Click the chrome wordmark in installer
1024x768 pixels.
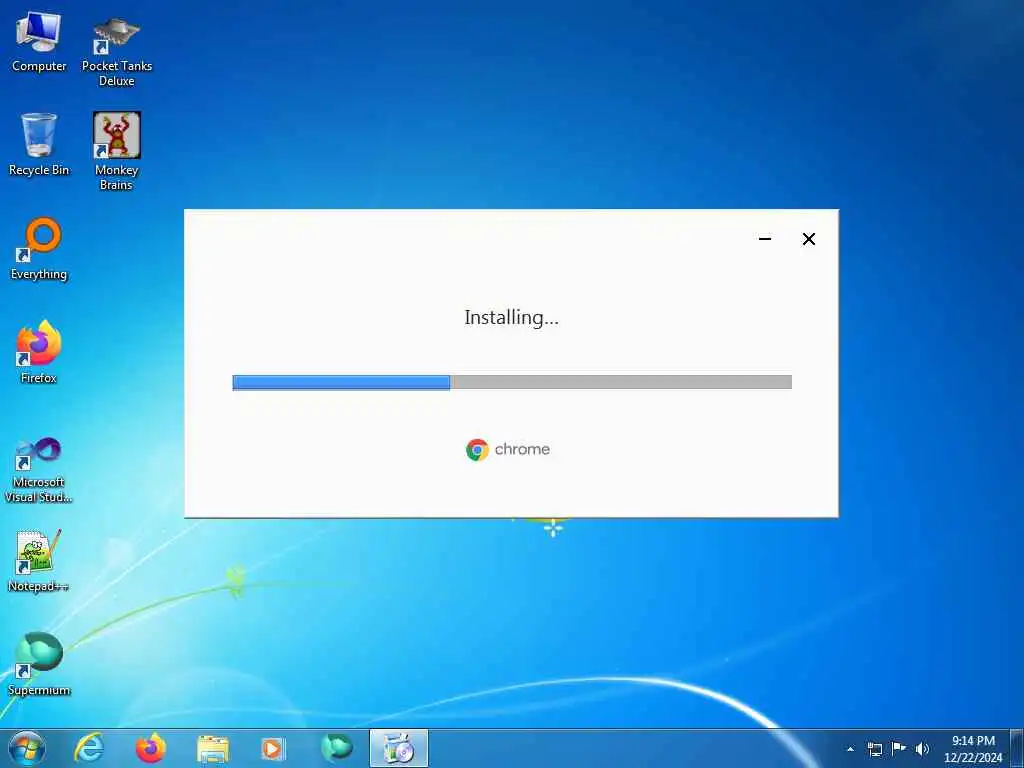522,449
